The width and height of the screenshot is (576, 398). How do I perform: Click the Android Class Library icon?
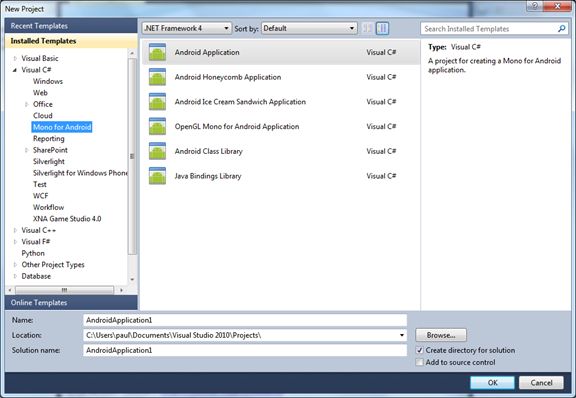pos(157,151)
